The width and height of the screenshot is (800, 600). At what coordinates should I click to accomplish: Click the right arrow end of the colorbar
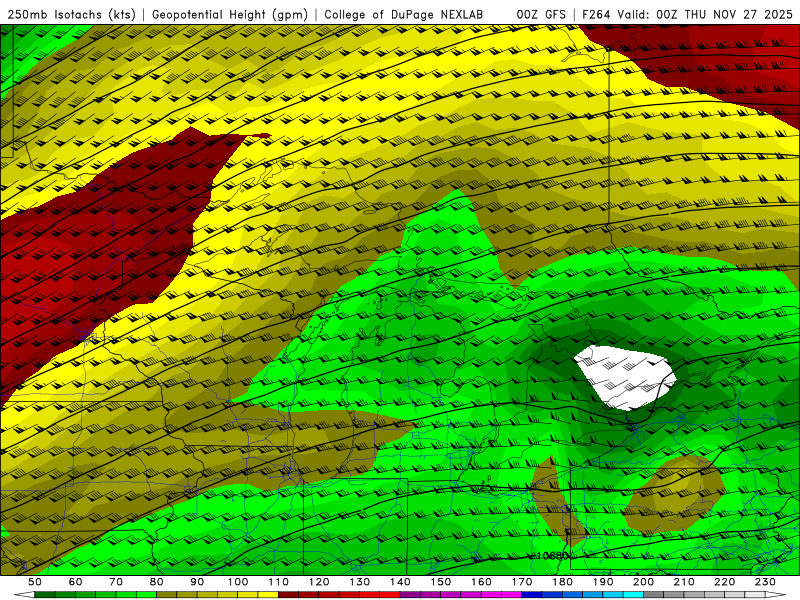[x=776, y=595]
